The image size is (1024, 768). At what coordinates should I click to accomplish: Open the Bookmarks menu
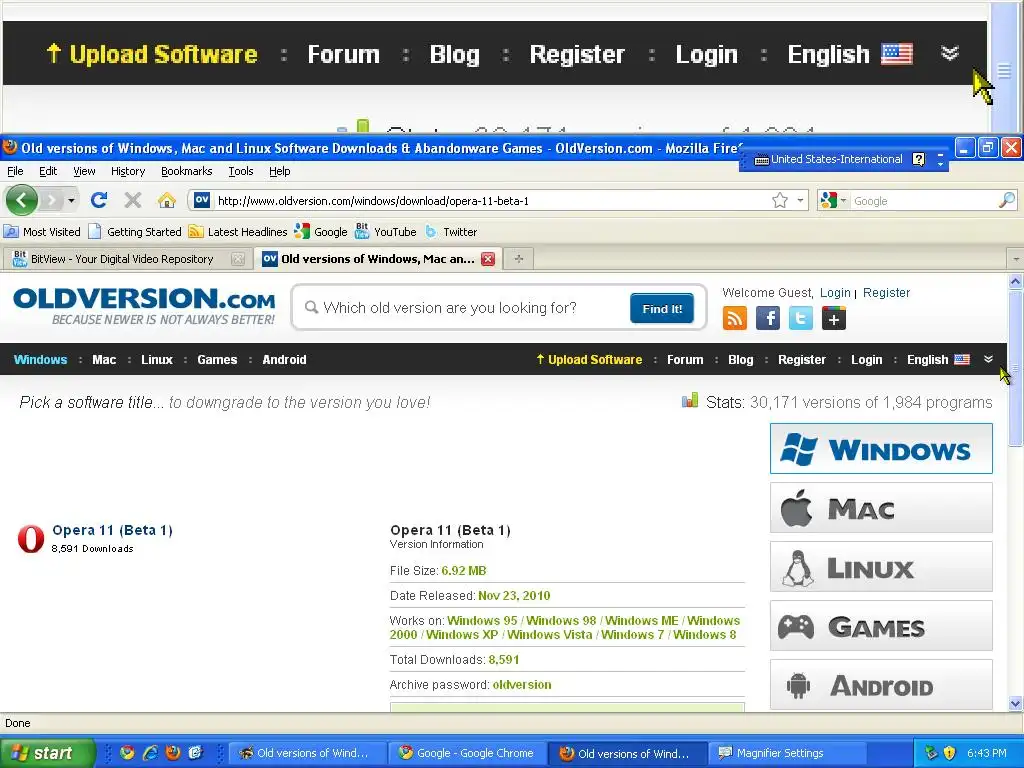coord(186,171)
